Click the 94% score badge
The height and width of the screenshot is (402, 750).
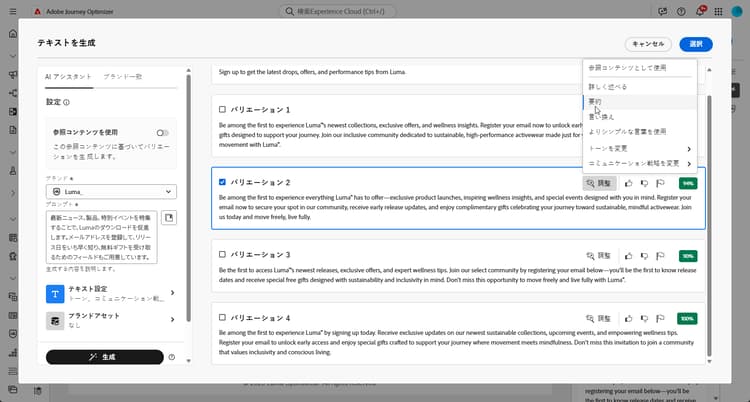688,183
